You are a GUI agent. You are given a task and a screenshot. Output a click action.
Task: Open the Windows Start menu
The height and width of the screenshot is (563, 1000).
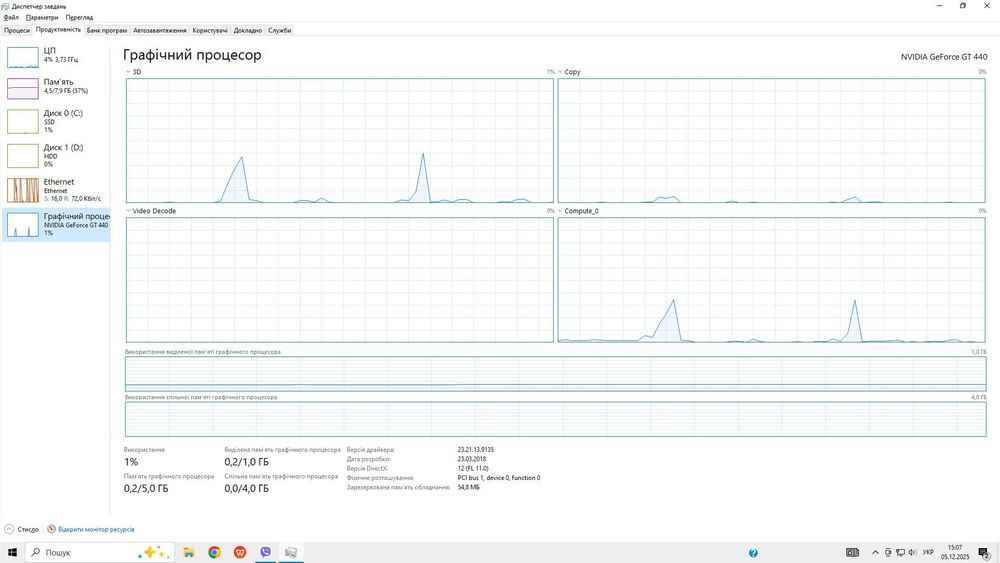pos(12,552)
